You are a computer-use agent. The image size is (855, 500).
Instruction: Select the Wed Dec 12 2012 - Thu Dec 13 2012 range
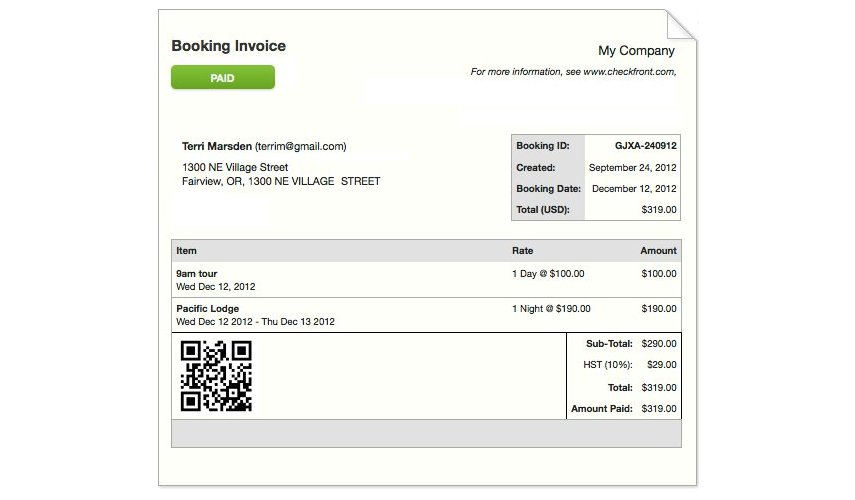tap(255, 322)
